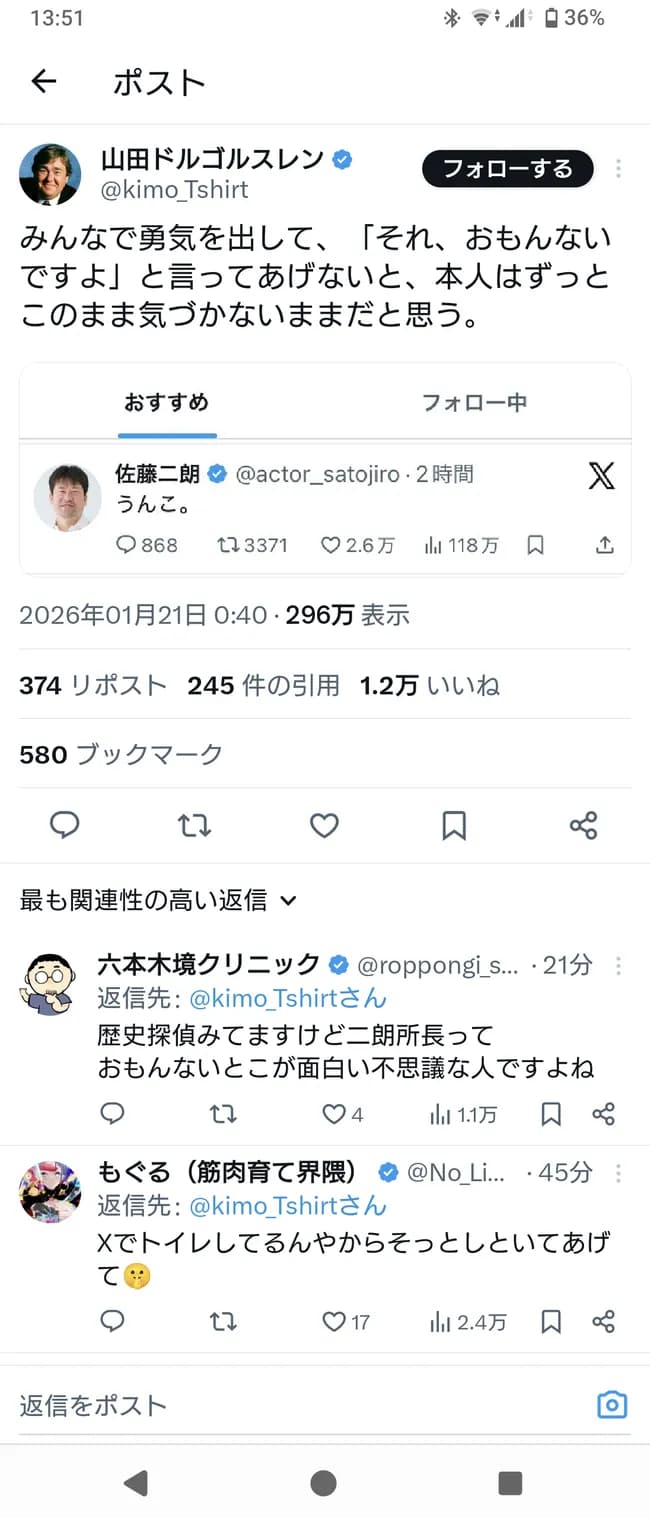650x1518 pixels.
Task: Open the three-dot menu on the main post
Action: tap(618, 169)
